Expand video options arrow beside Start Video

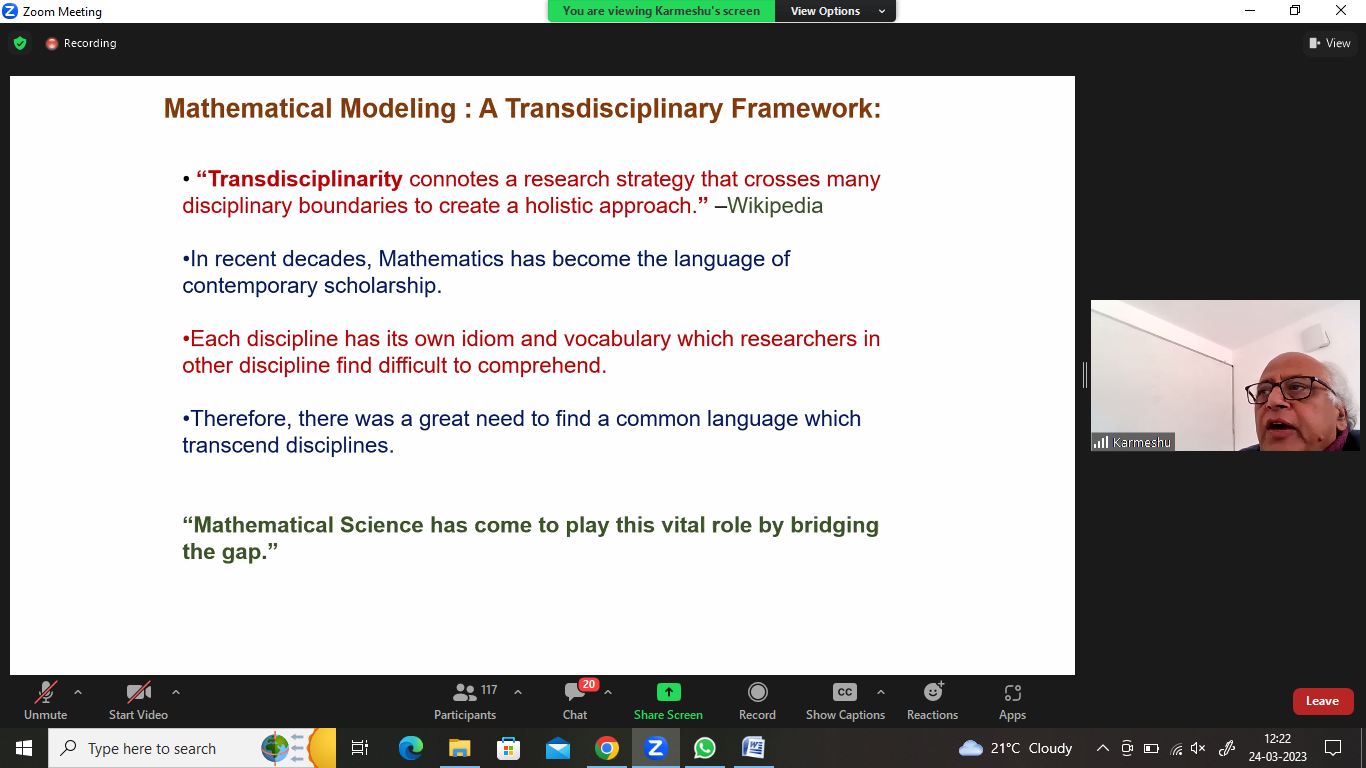pos(176,692)
